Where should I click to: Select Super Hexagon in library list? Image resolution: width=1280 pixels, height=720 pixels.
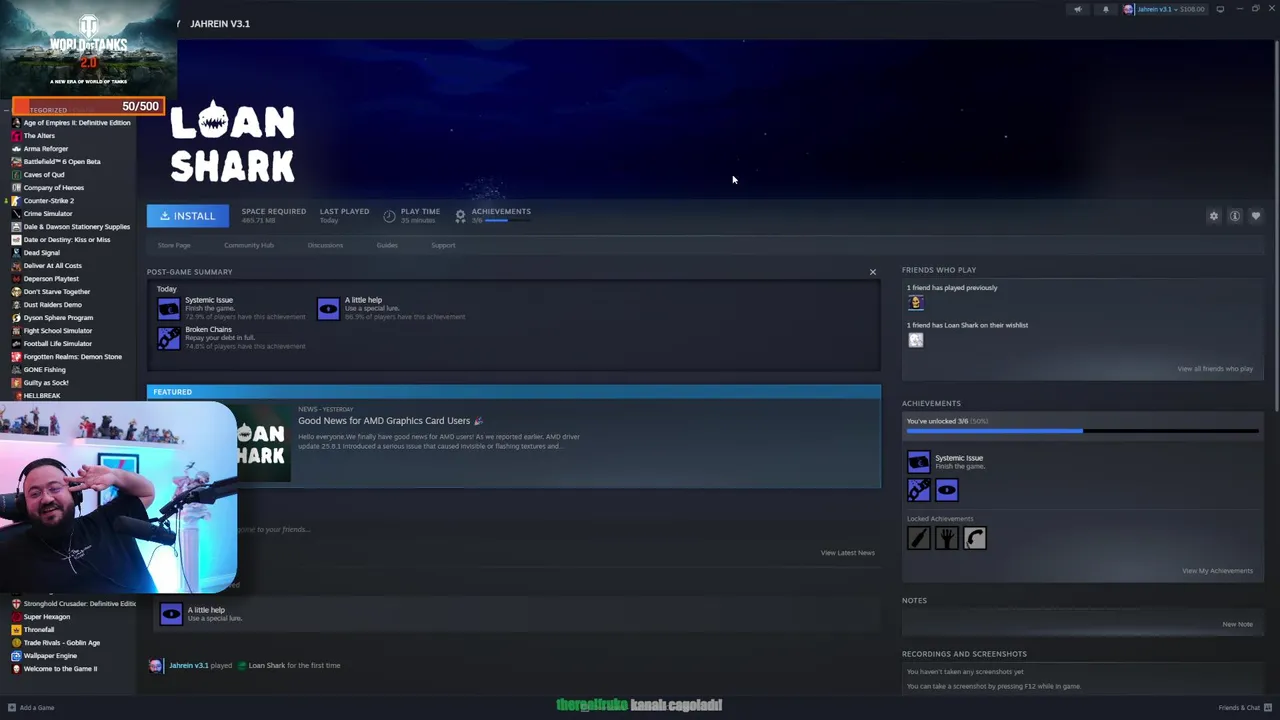tap(47, 616)
